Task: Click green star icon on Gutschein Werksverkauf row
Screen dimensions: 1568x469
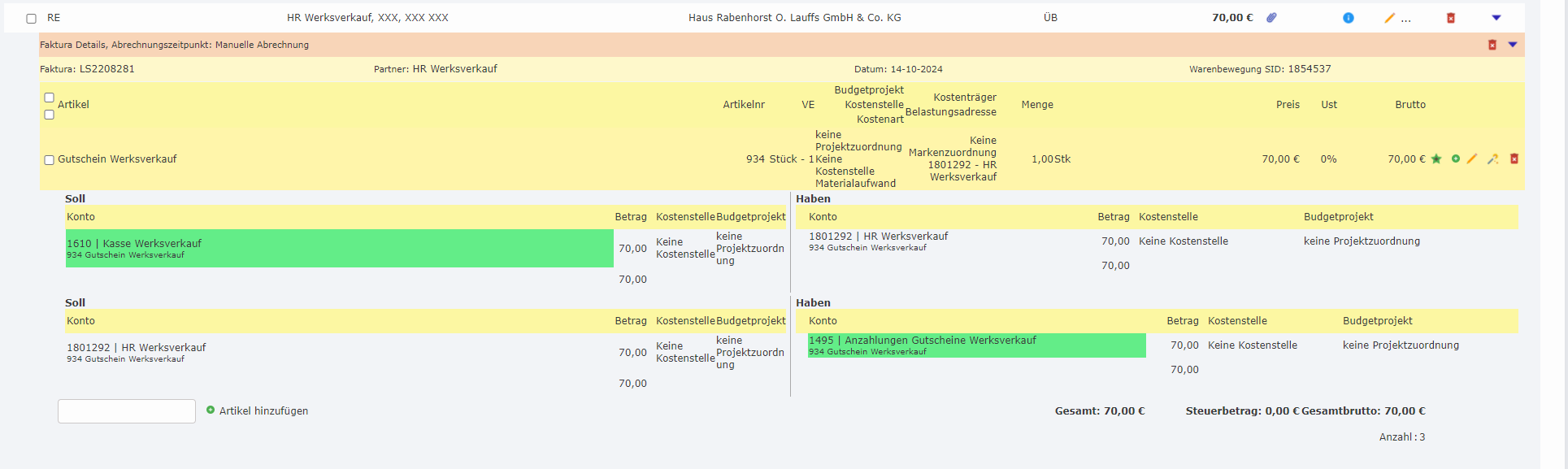Action: coord(1436,159)
